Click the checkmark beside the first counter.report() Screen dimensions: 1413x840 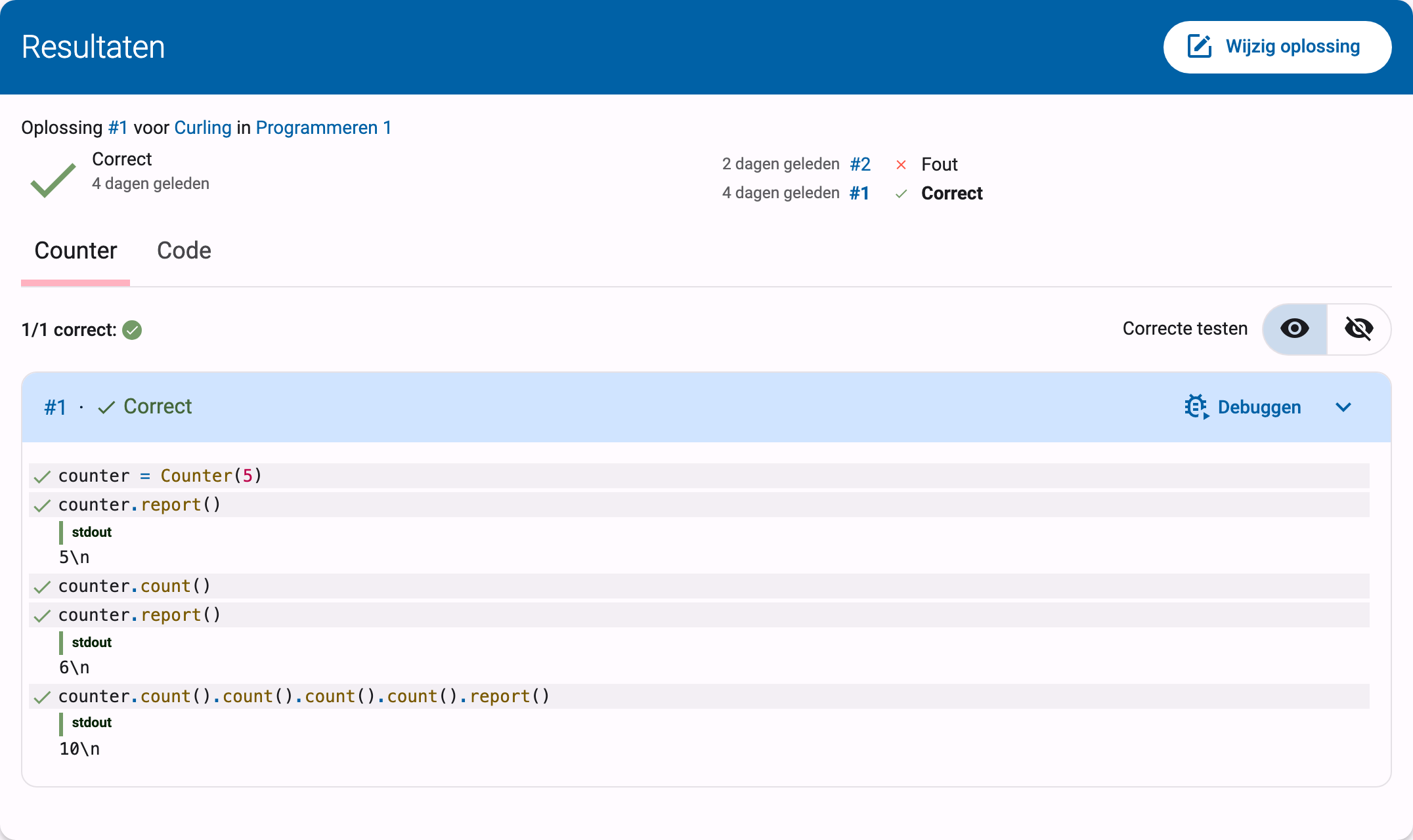pos(42,505)
